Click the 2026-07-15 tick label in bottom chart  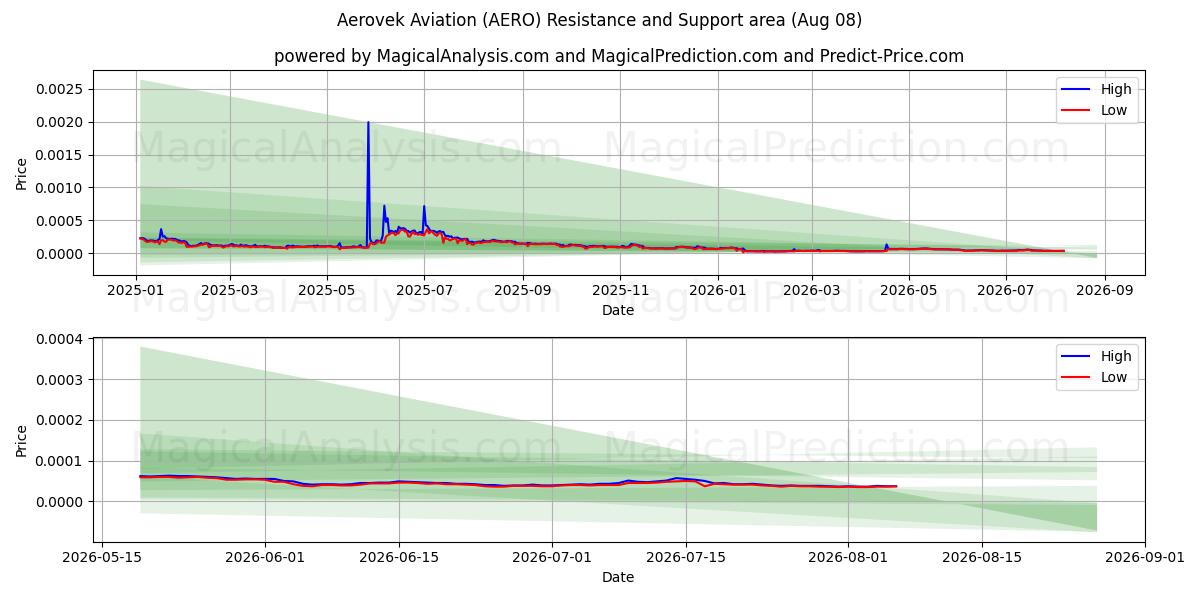[x=686, y=558]
